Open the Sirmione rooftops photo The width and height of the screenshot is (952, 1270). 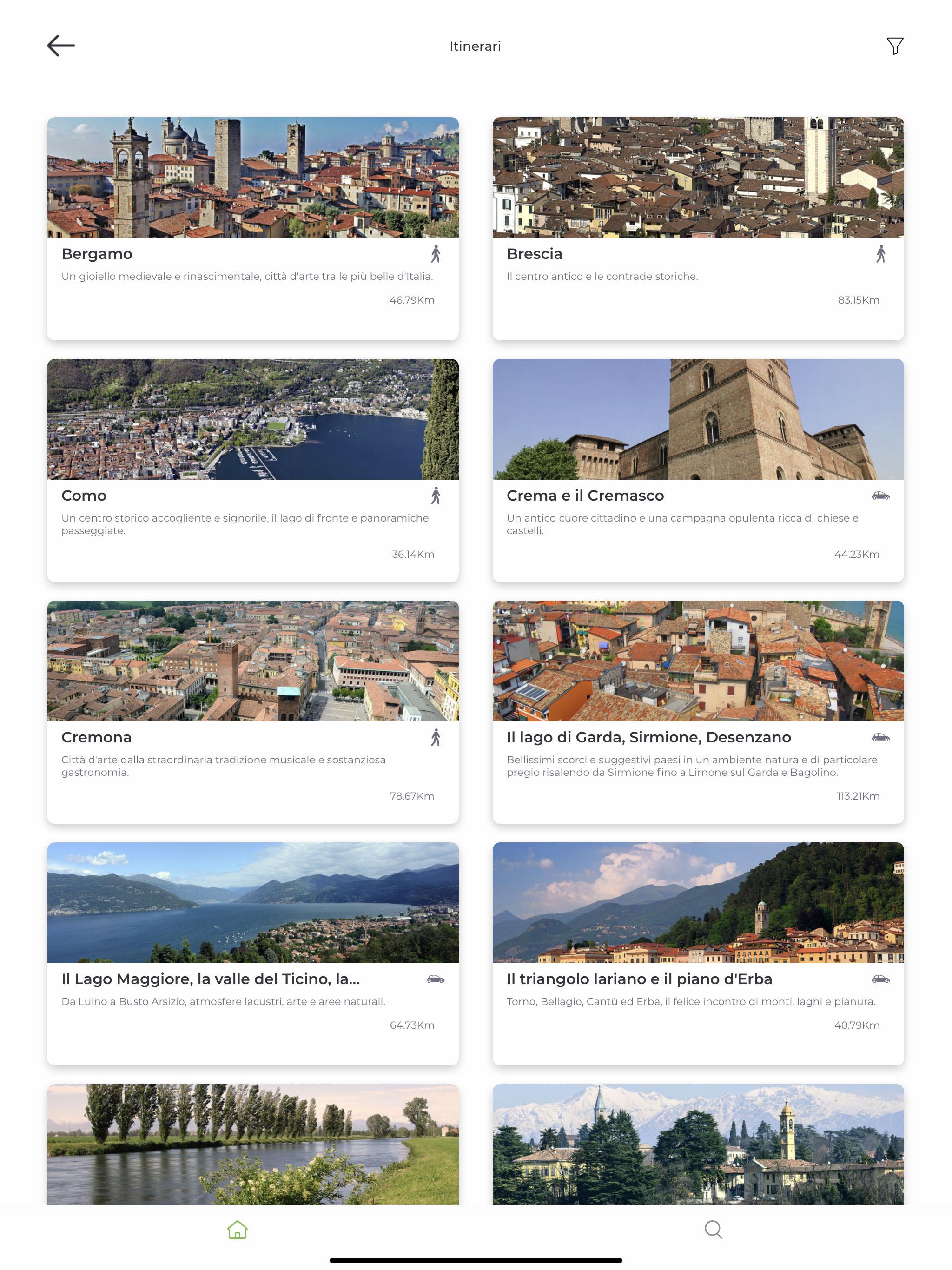coord(698,661)
